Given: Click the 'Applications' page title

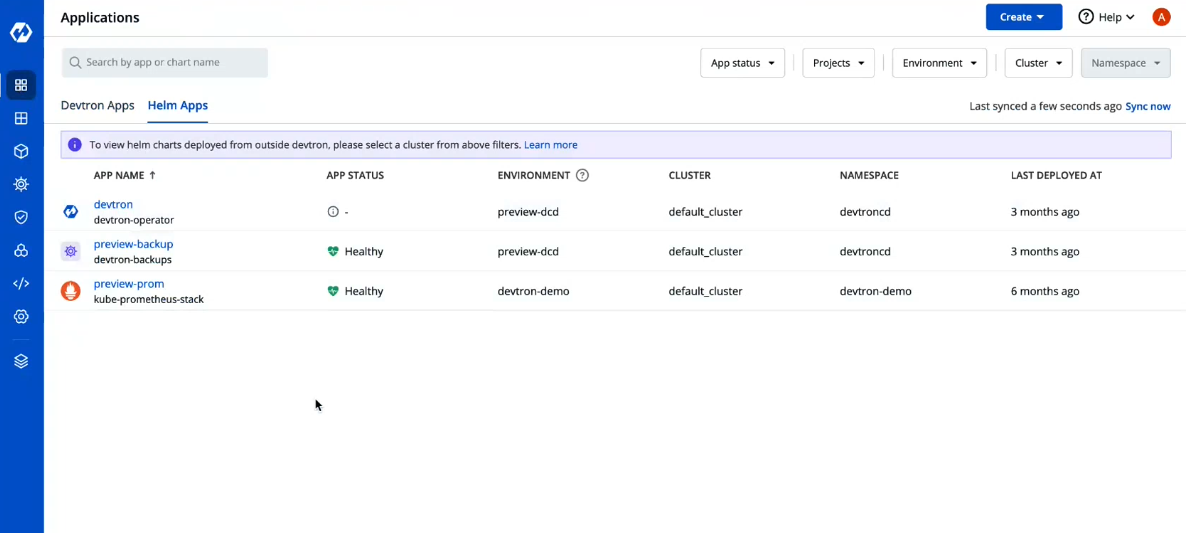Looking at the screenshot, I should pos(100,17).
